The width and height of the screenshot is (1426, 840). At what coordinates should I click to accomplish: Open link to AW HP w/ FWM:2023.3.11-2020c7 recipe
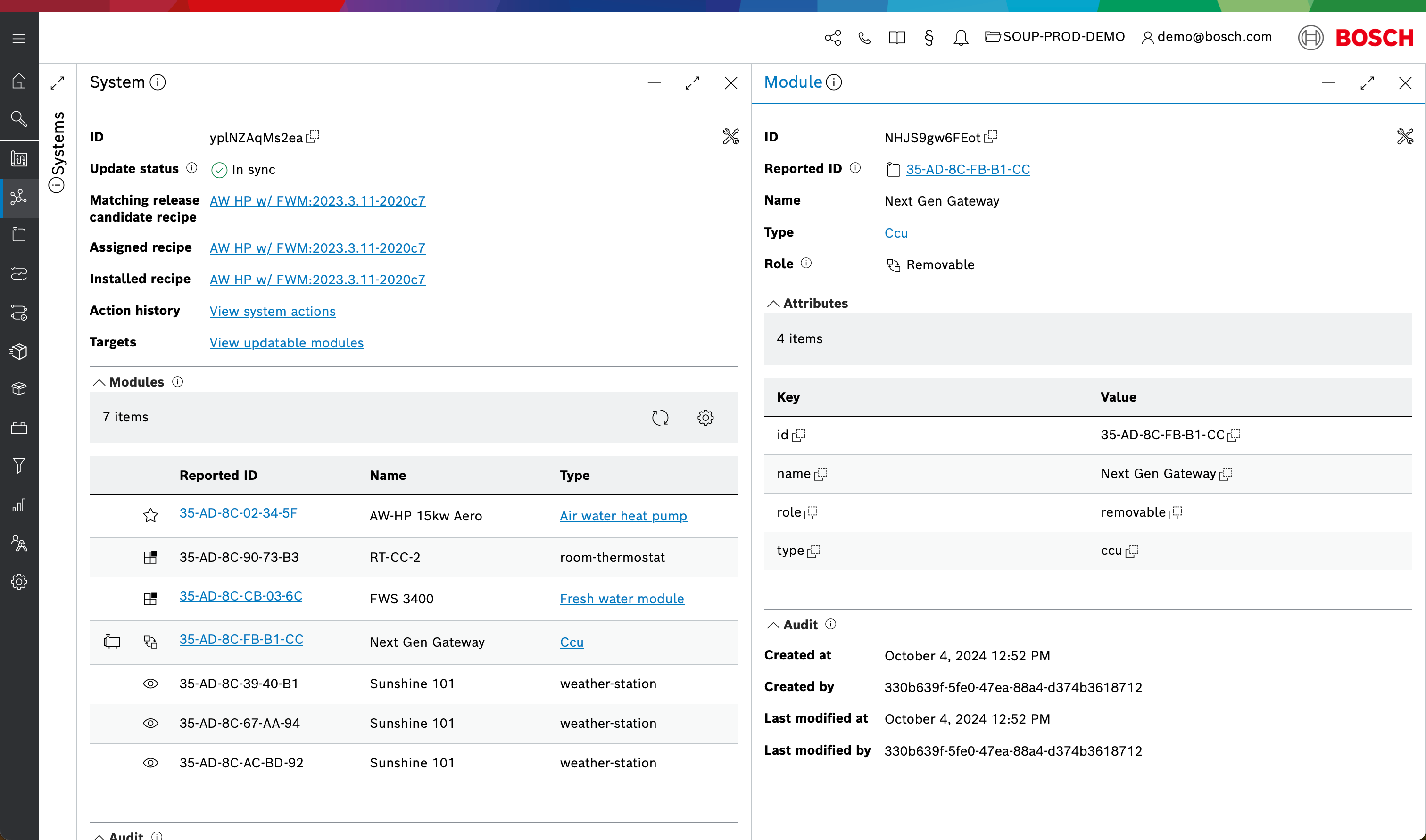coord(317,200)
